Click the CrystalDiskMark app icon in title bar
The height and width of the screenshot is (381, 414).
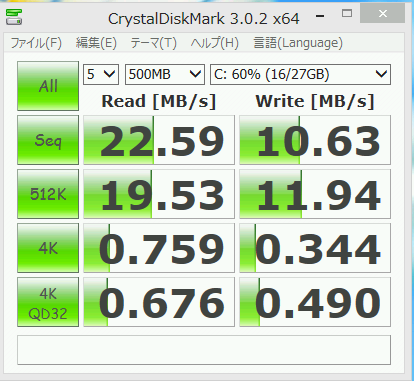tap(14, 17)
